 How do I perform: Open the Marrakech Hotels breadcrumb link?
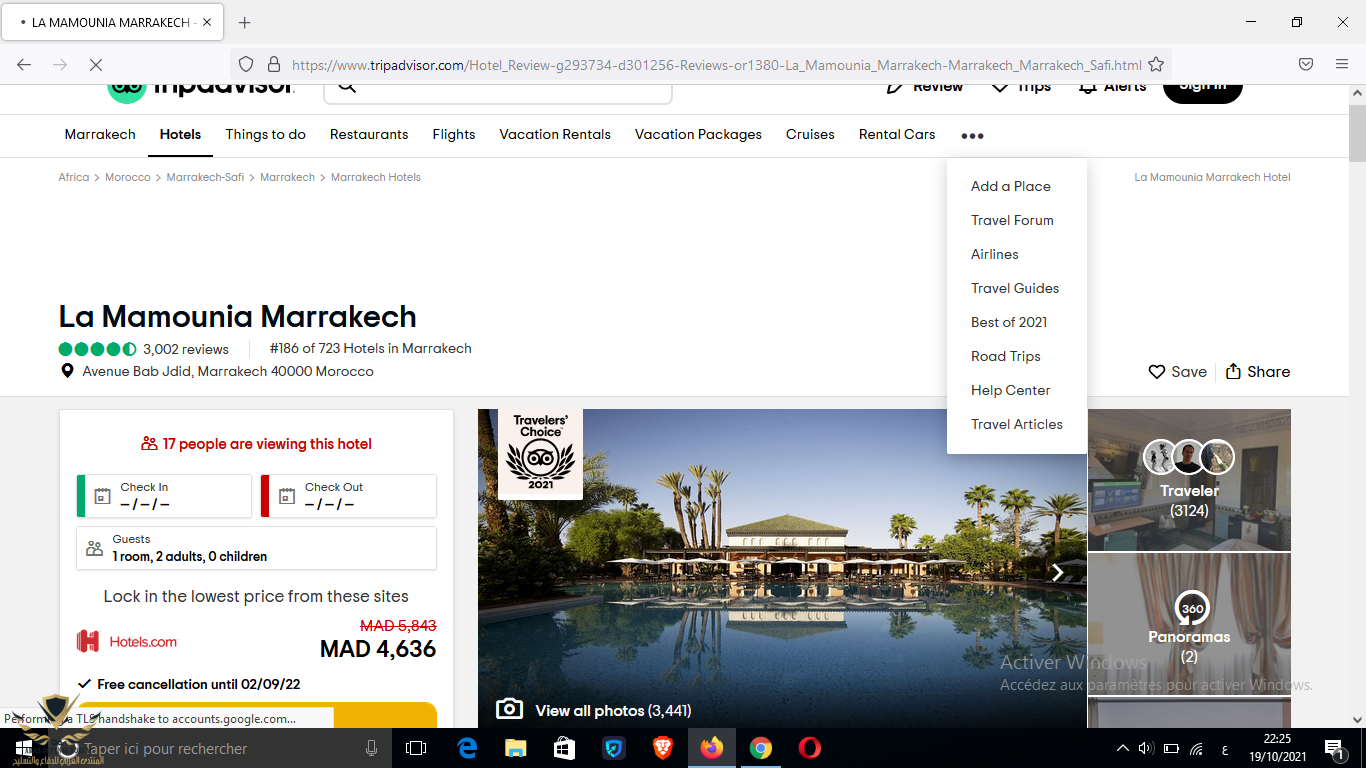click(x=375, y=177)
